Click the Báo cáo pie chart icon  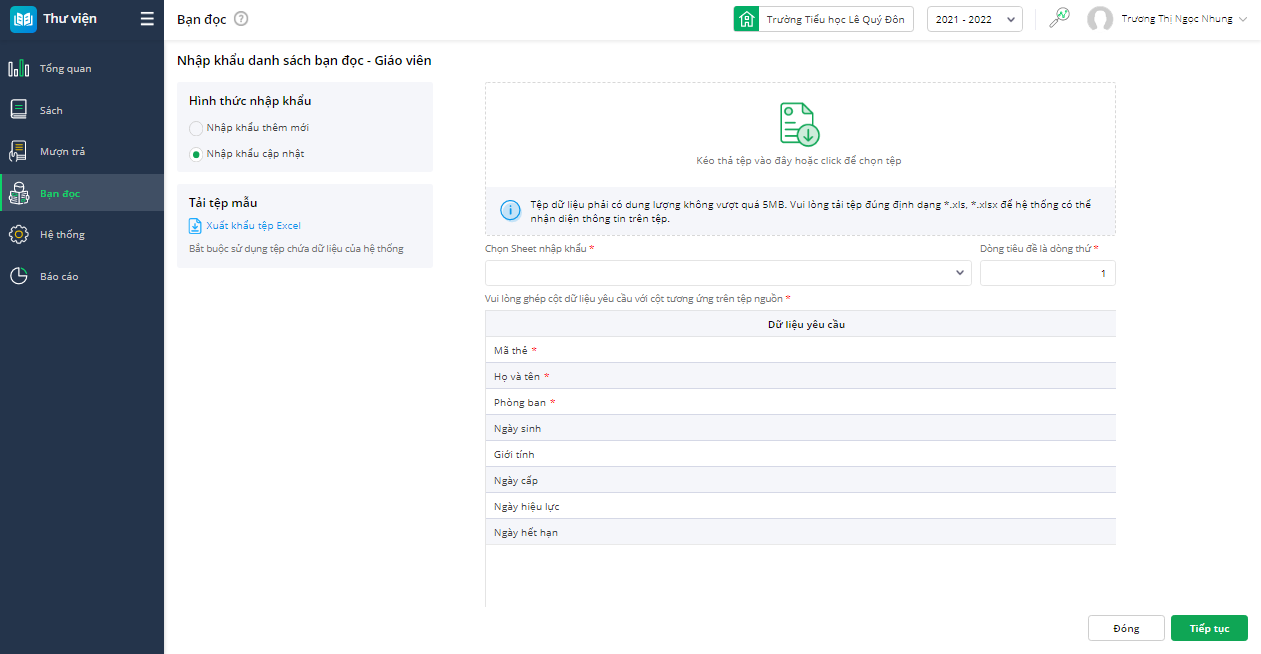pos(18,276)
